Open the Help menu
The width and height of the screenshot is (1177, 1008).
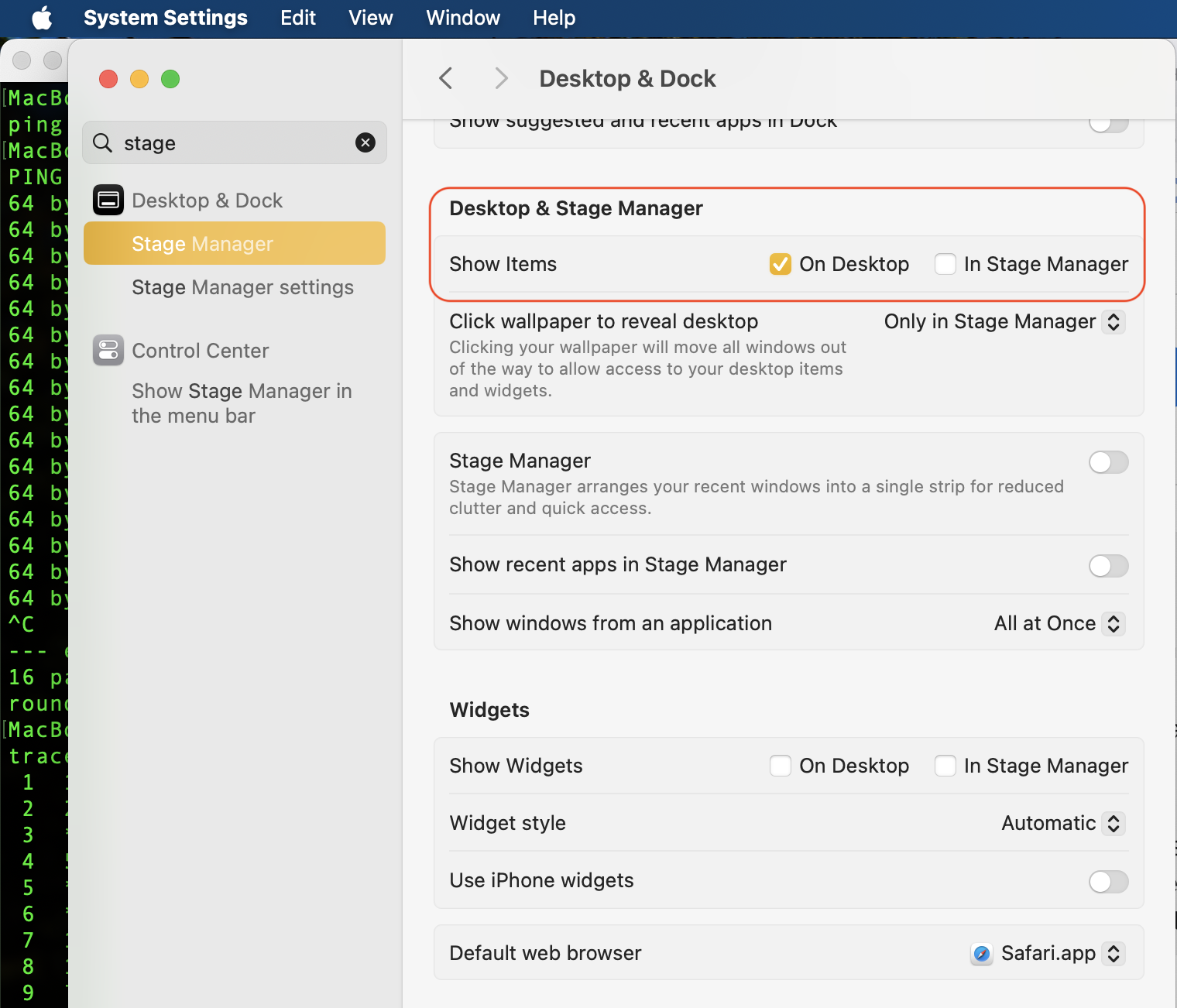[x=554, y=18]
